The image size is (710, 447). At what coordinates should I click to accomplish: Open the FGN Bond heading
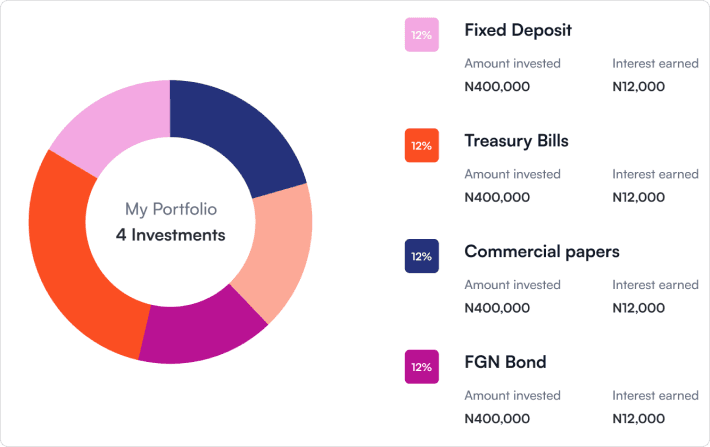click(x=505, y=362)
